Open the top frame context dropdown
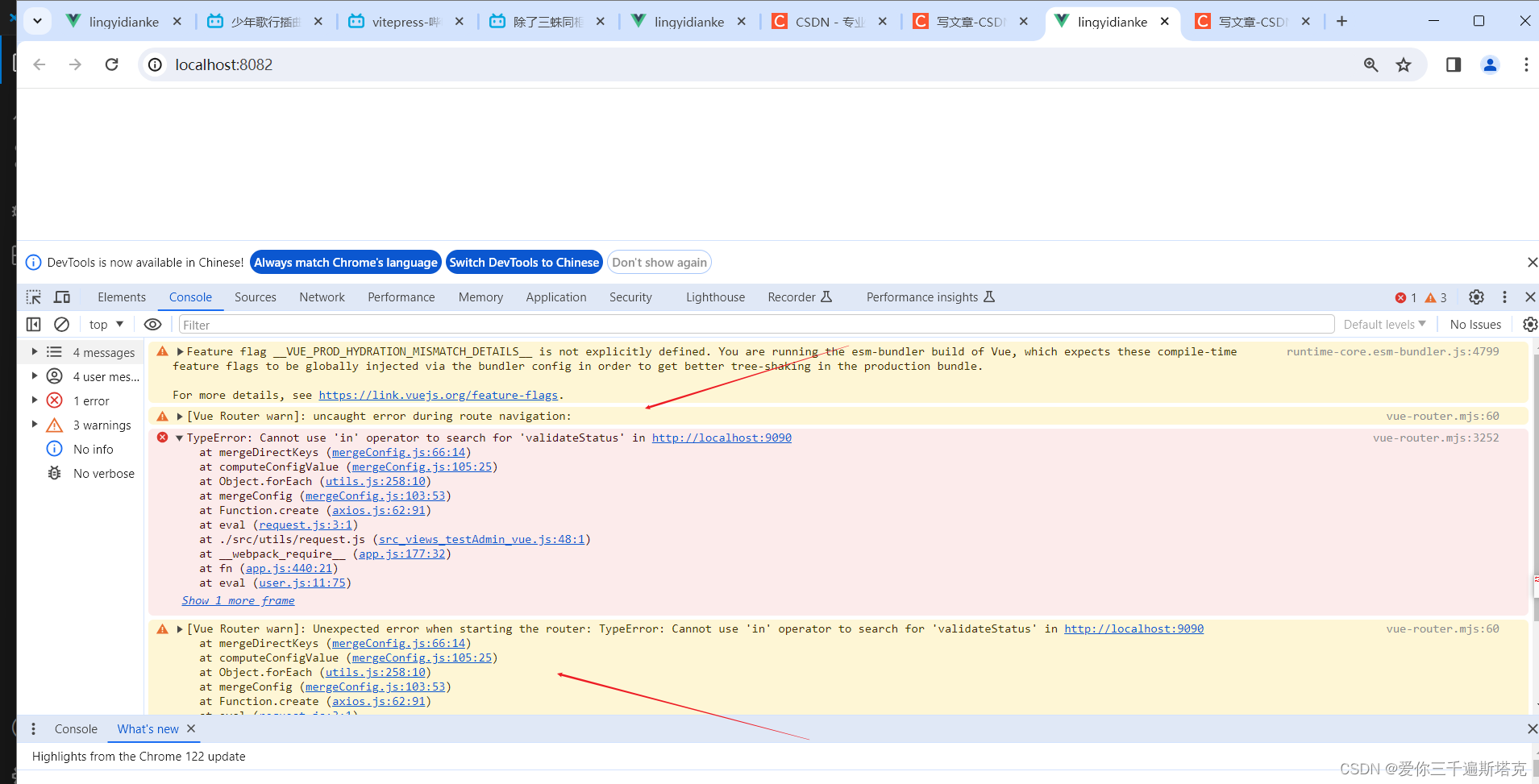 coord(105,324)
